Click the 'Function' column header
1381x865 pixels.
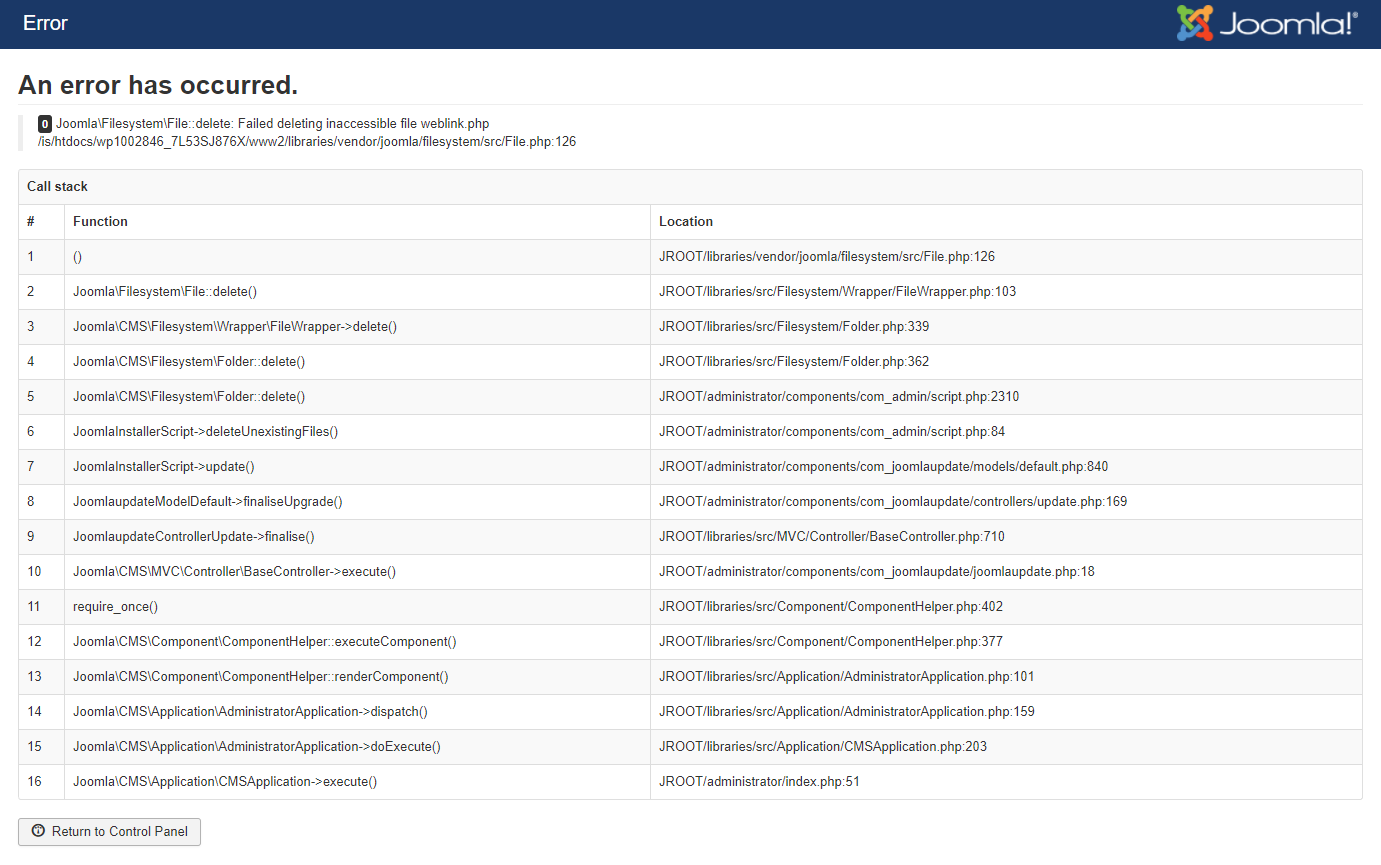(357, 222)
